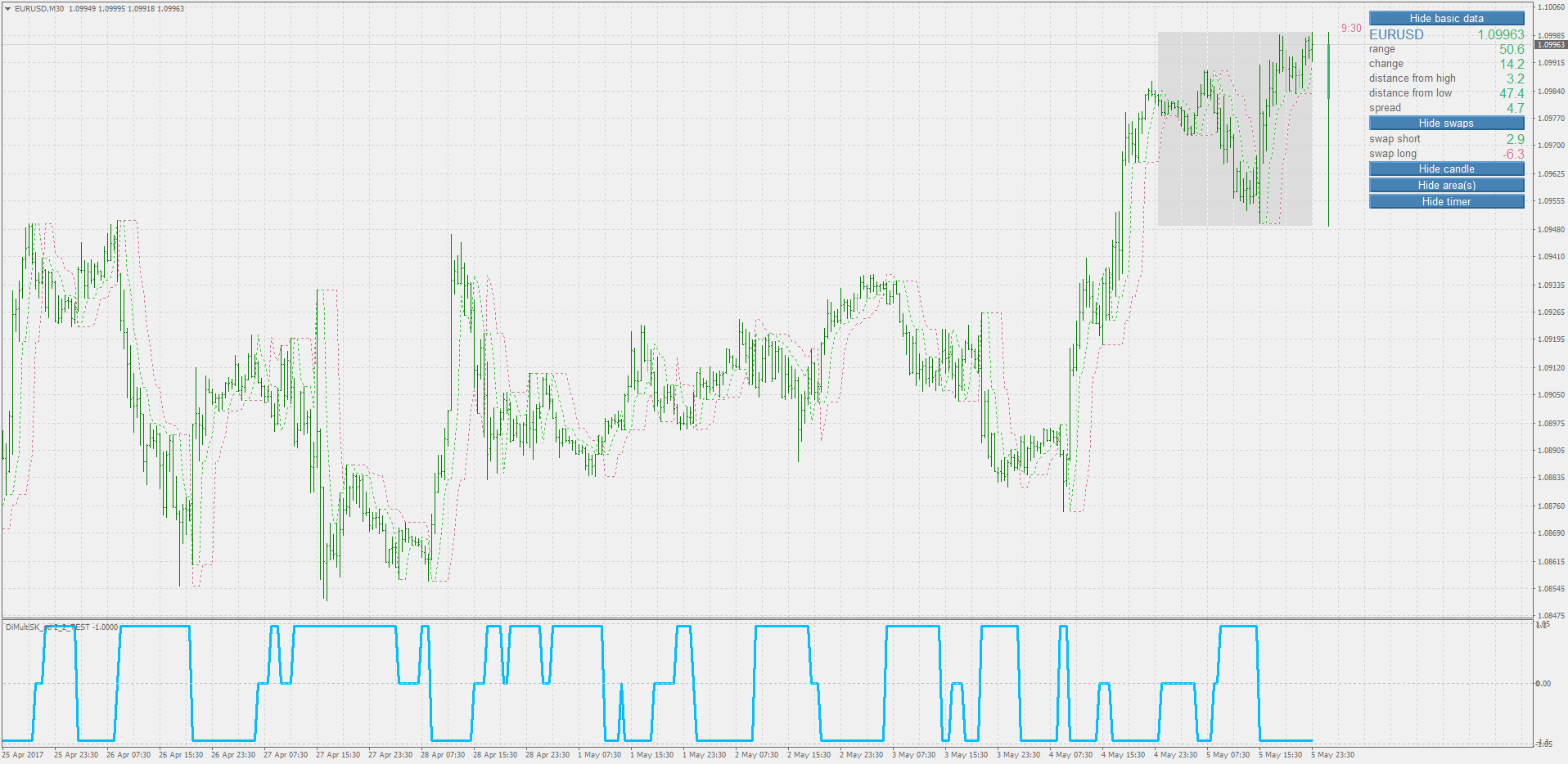Open the triangle menu beside EURUSD,M30
This screenshot has width=1568, height=764.
coord(7,9)
